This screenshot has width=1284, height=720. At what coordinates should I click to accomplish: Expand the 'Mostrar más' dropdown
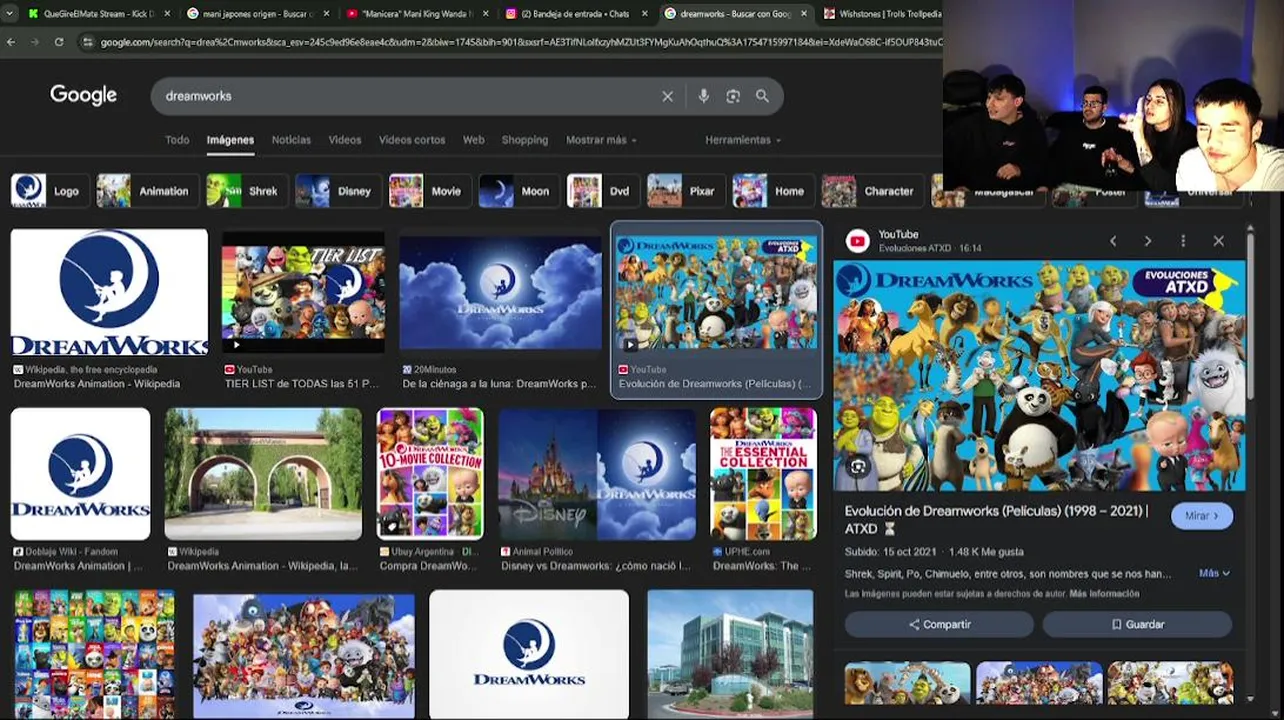pyautogui.click(x=601, y=140)
